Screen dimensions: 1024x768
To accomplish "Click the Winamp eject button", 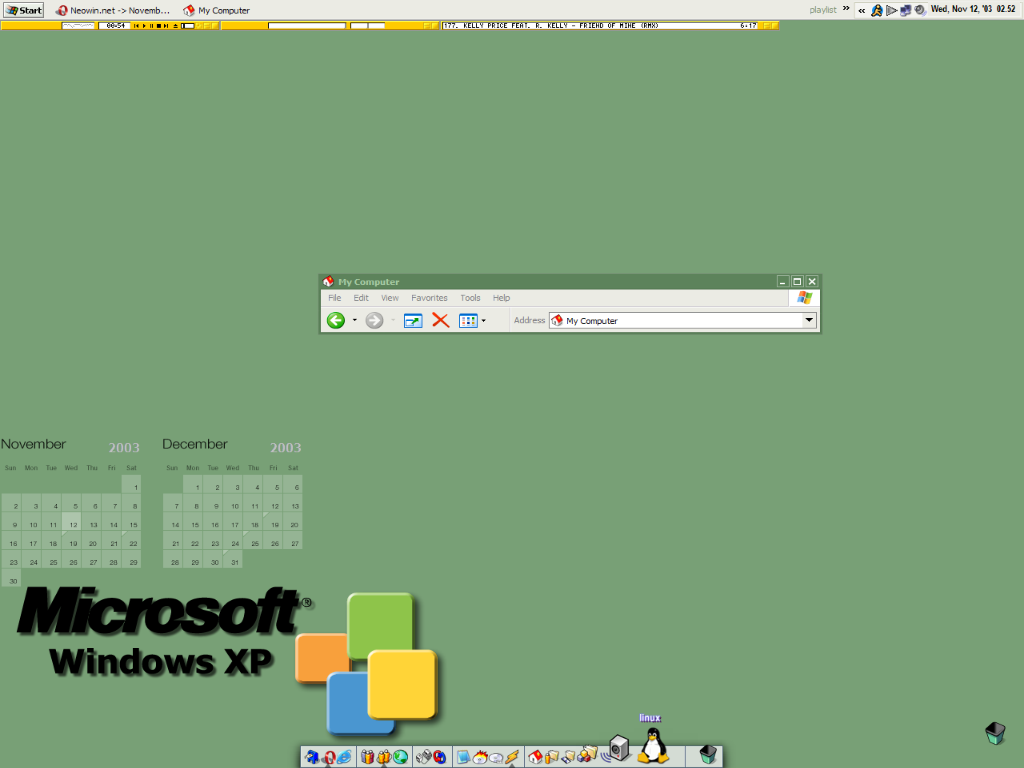I will pyautogui.click(x=176, y=25).
